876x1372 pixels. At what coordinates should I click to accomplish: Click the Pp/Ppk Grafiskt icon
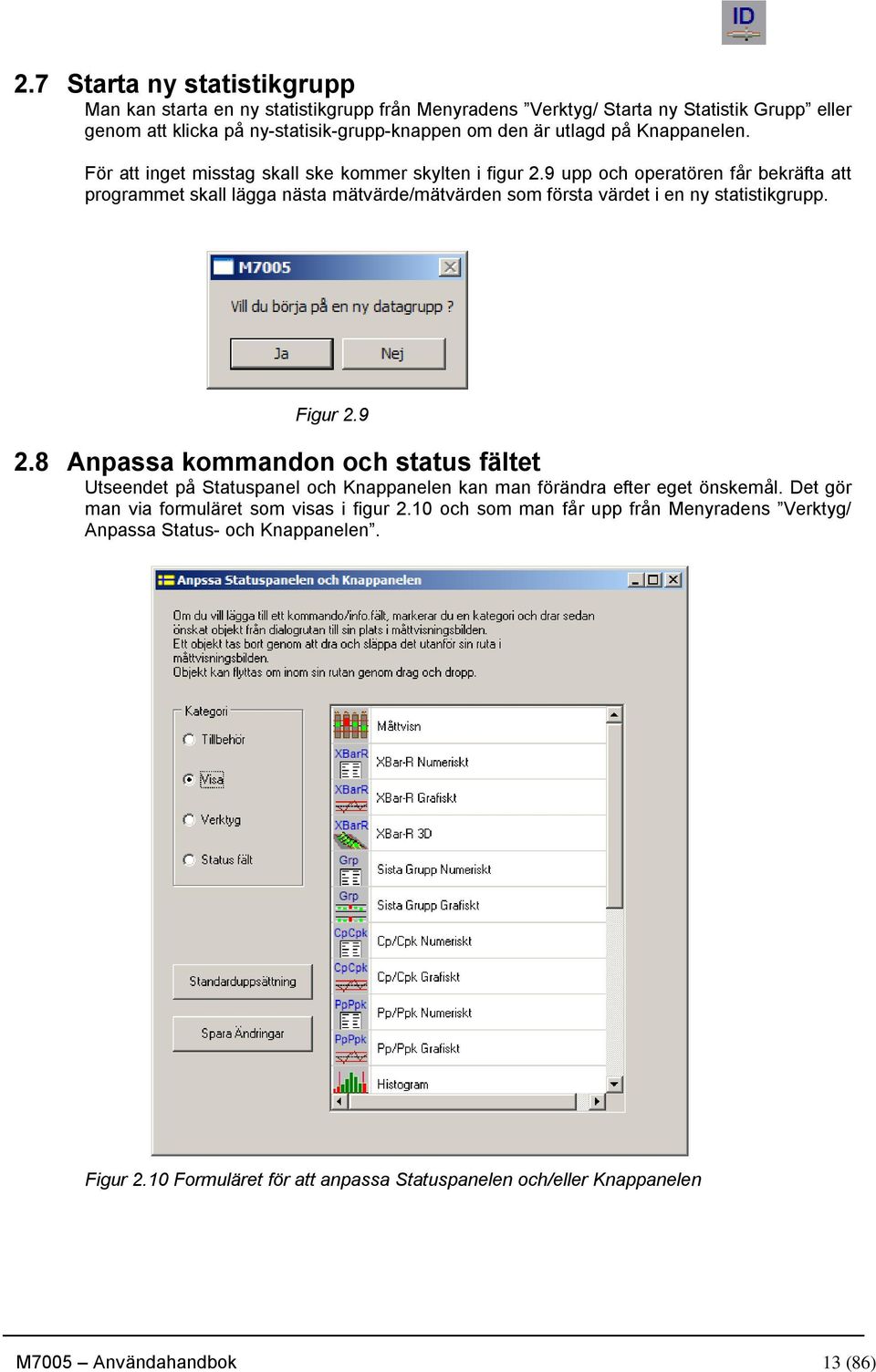350,1048
